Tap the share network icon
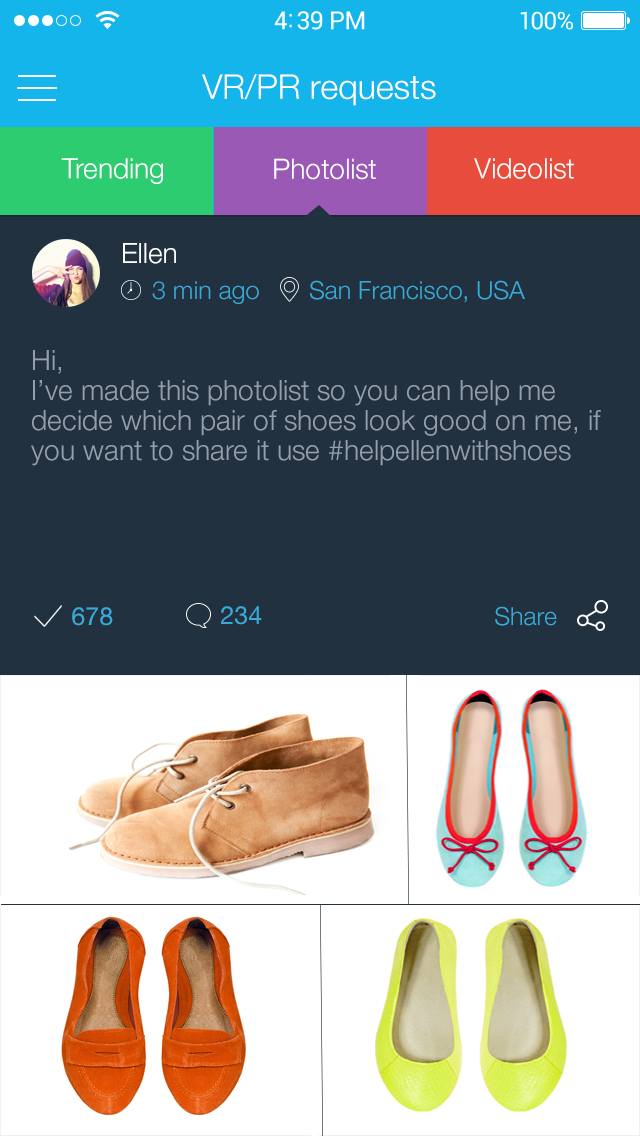Viewport: 640px width, 1136px height. coord(592,616)
